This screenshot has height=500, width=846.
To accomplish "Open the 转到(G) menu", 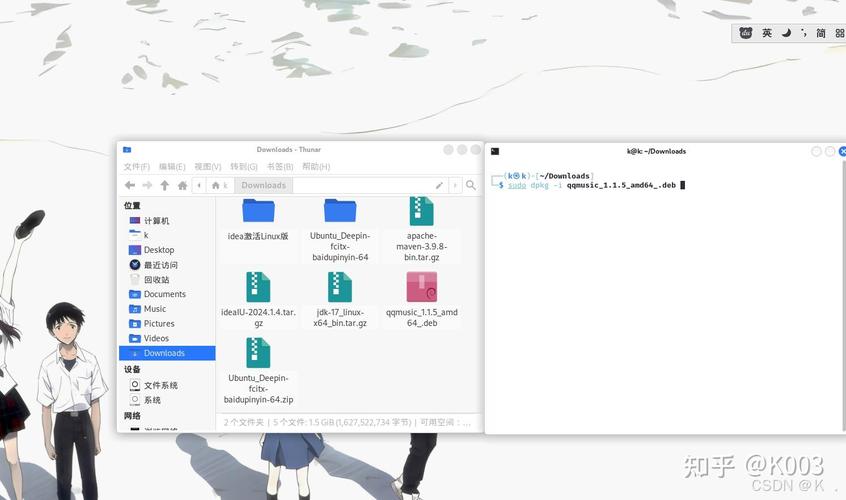I will pyautogui.click(x=244, y=167).
